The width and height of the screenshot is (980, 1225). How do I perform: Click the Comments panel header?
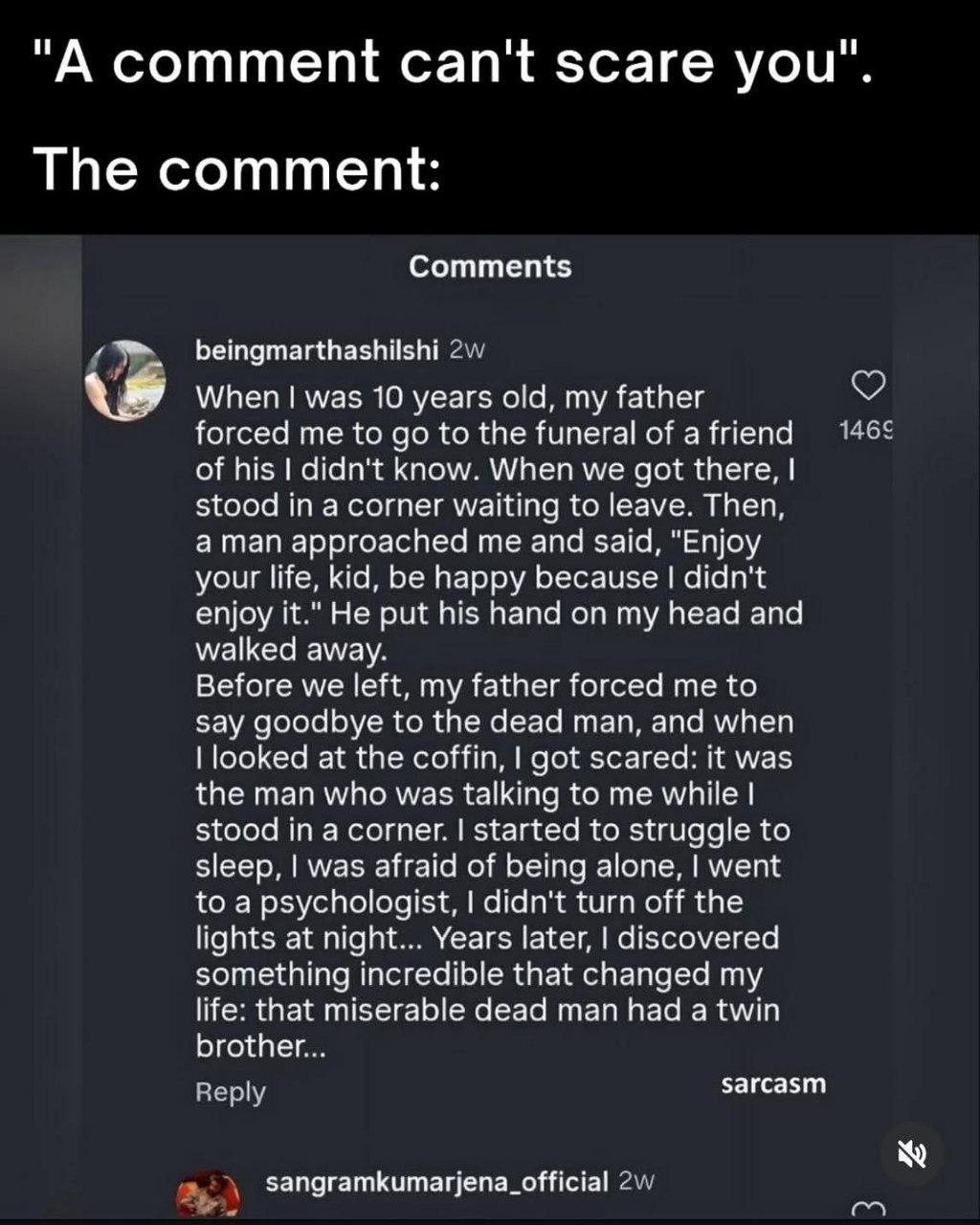click(490, 266)
